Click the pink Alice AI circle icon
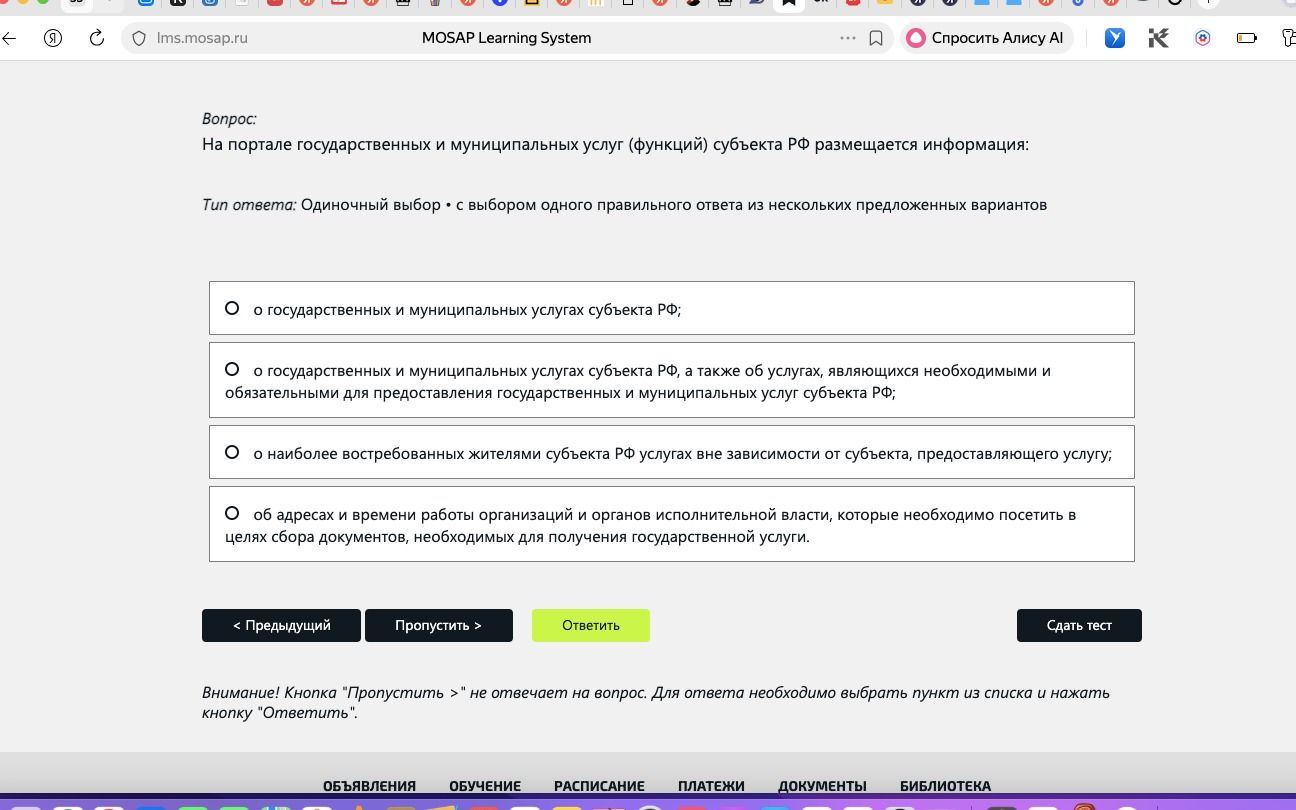 pyautogui.click(x=915, y=38)
